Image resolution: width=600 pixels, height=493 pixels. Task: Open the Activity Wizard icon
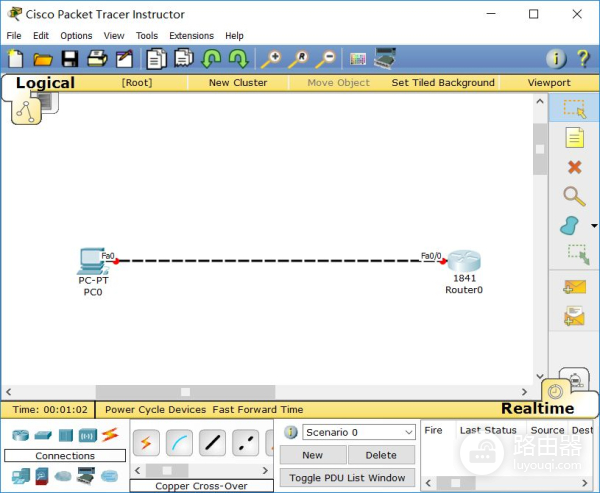point(125,59)
